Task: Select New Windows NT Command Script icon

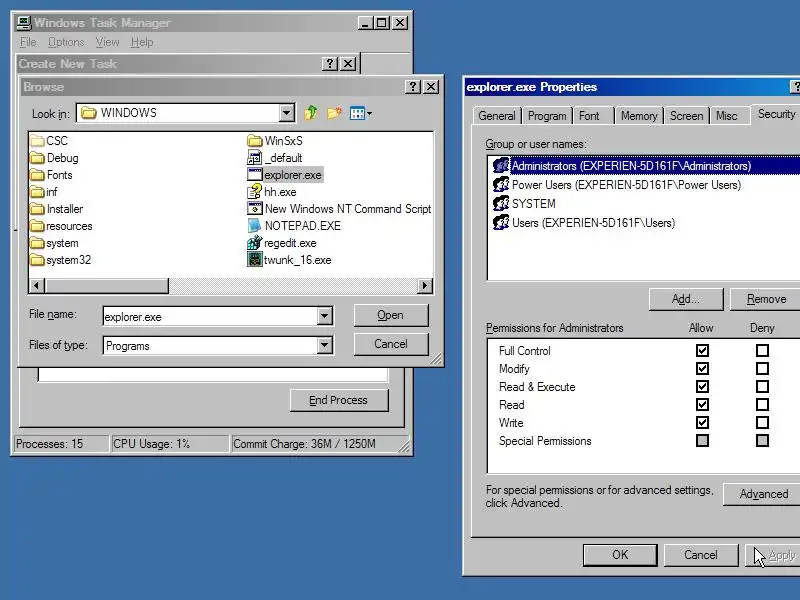Action: (255, 209)
